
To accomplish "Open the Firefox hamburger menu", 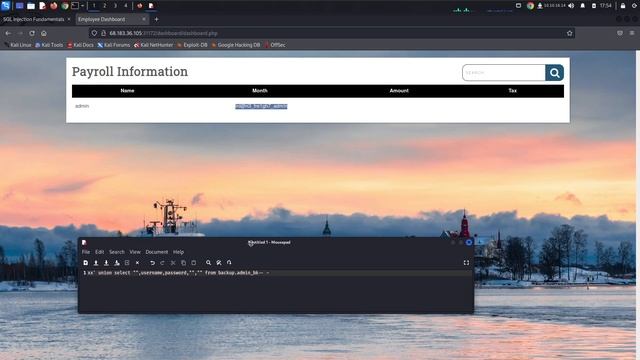I will coord(631,33).
